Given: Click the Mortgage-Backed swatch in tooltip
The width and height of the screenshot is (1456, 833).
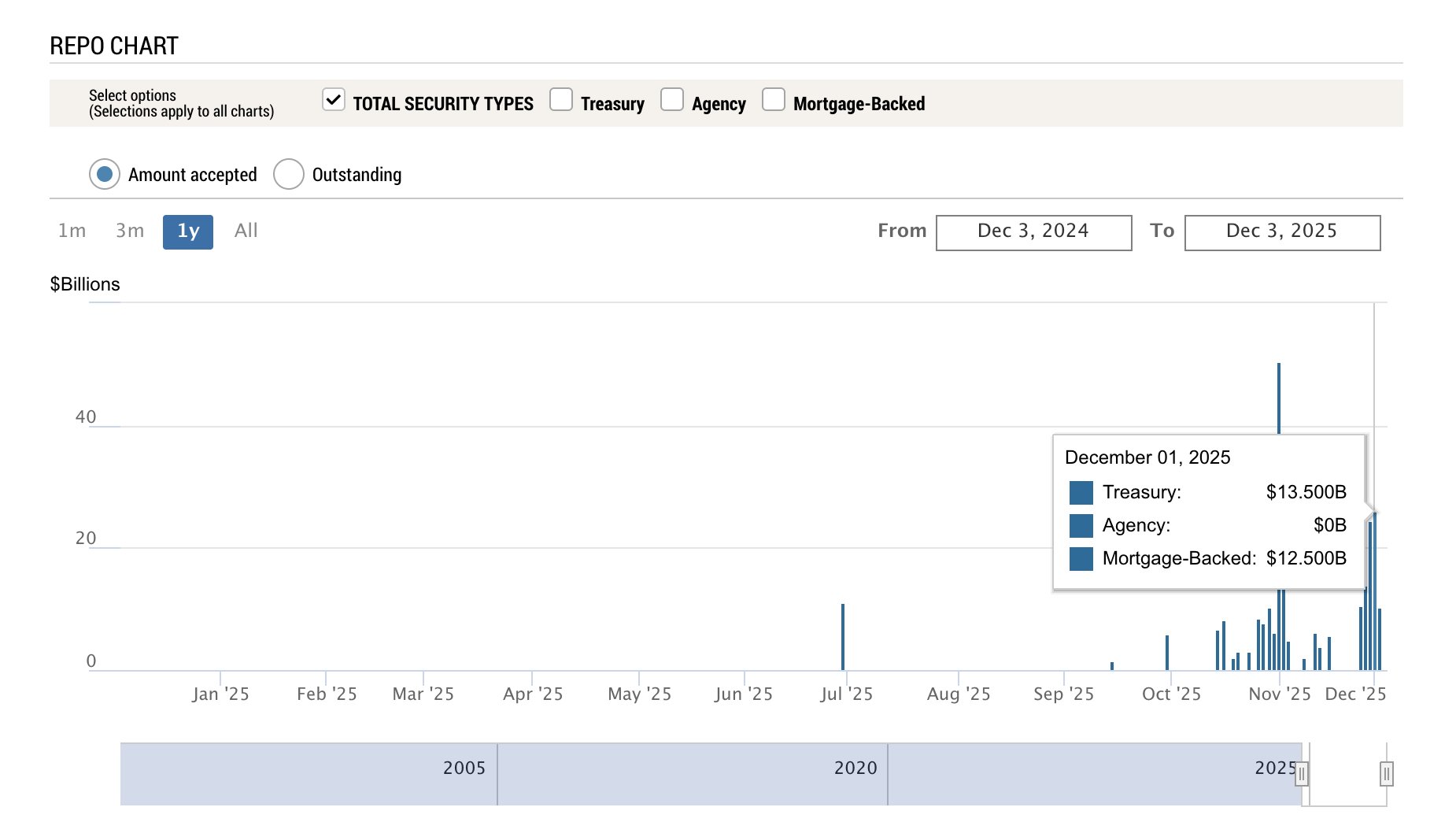Looking at the screenshot, I should pos(1081,559).
